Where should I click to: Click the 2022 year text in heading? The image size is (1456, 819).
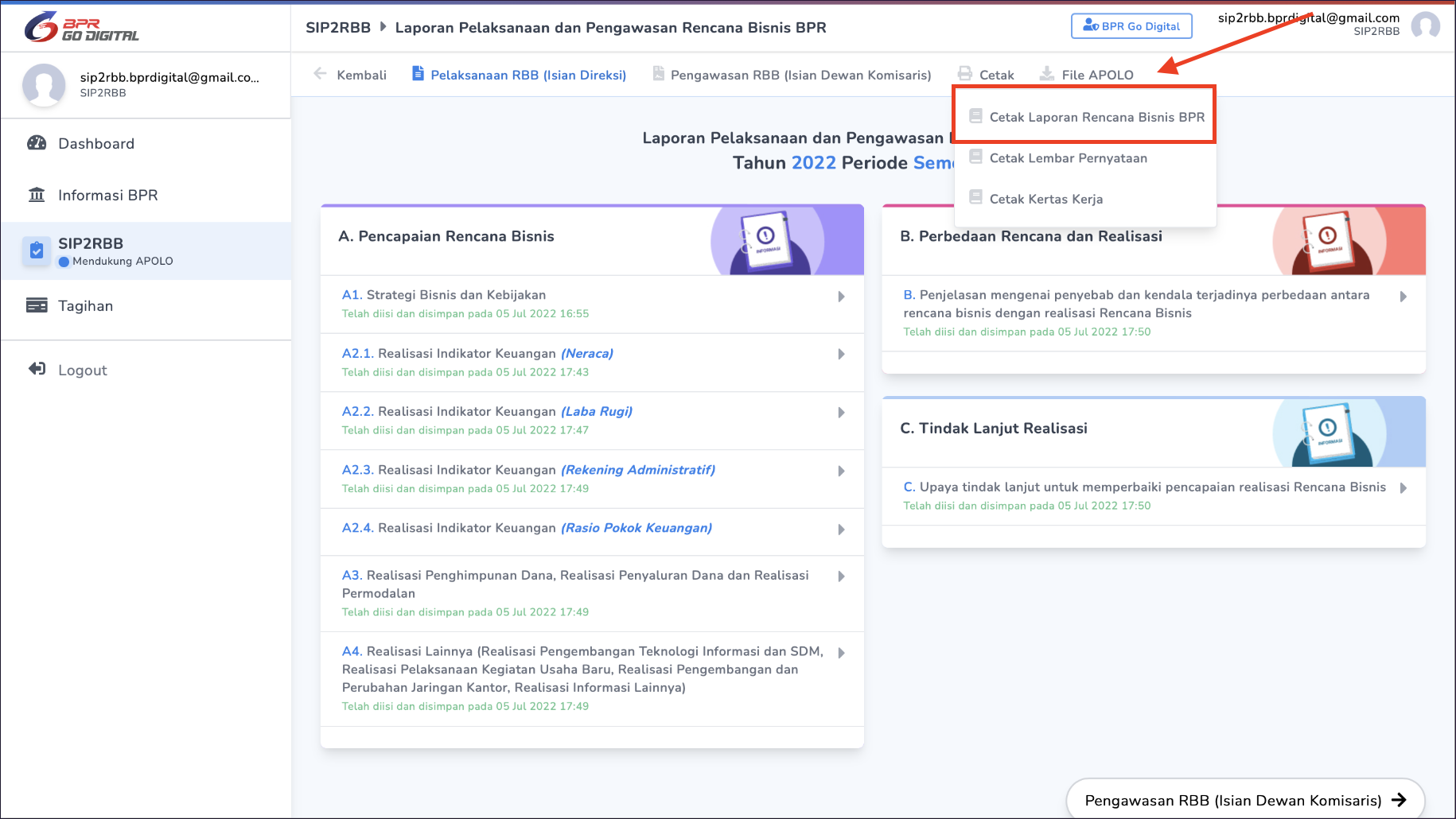(x=813, y=162)
